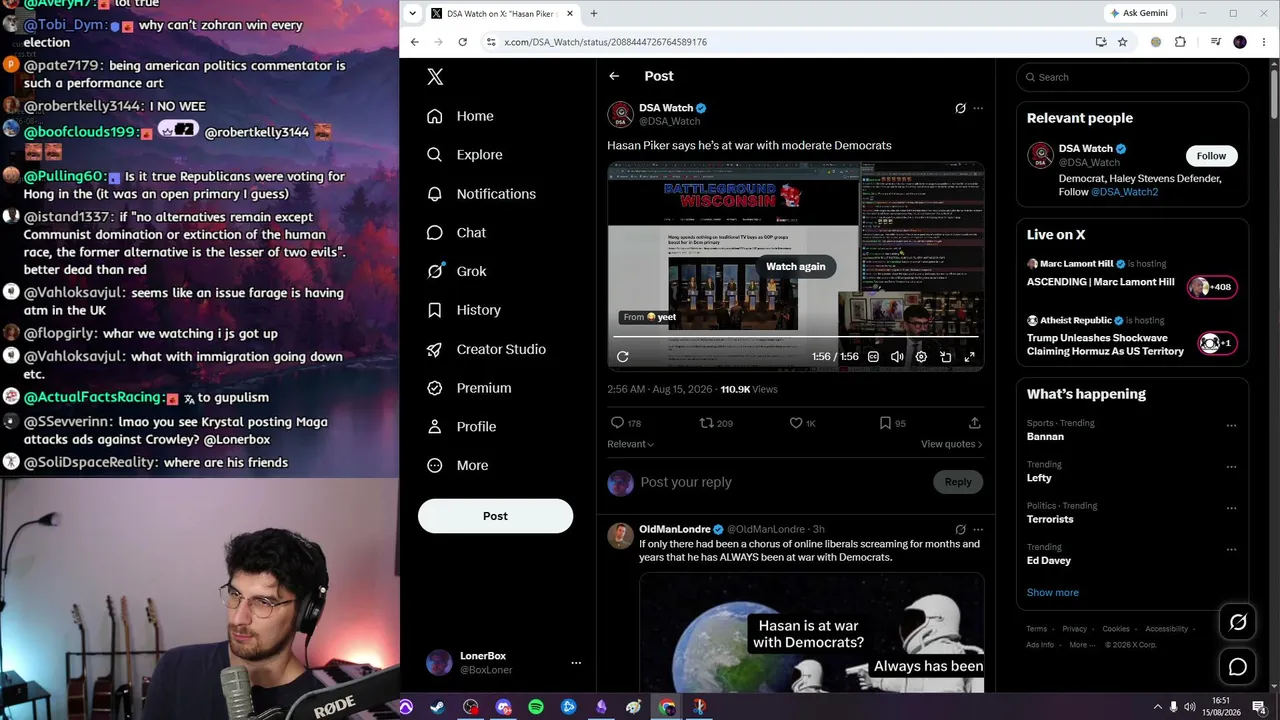Click Watch again on the video
Image resolution: width=1280 pixels, height=720 pixels.
point(796,266)
